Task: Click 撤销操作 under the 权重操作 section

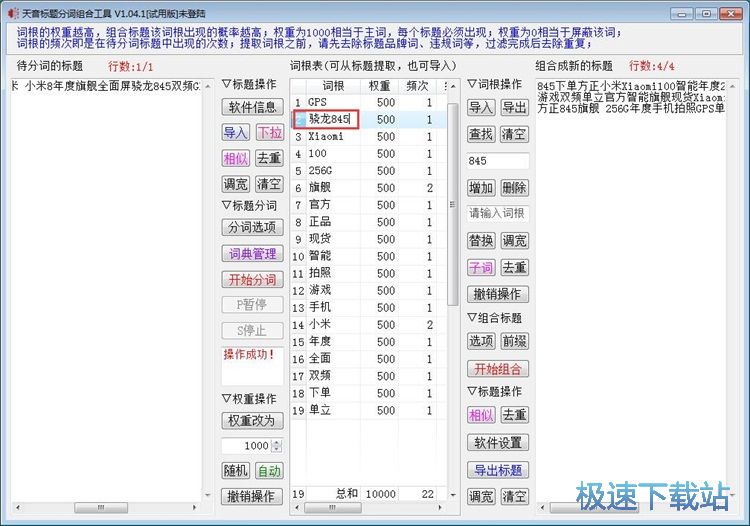Action: (253, 496)
